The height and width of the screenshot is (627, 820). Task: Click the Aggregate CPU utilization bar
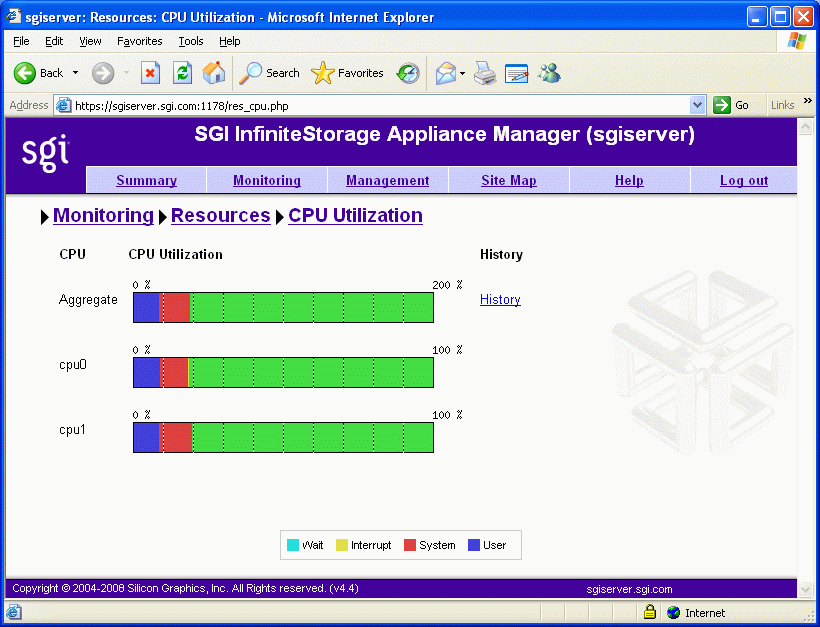tap(283, 307)
